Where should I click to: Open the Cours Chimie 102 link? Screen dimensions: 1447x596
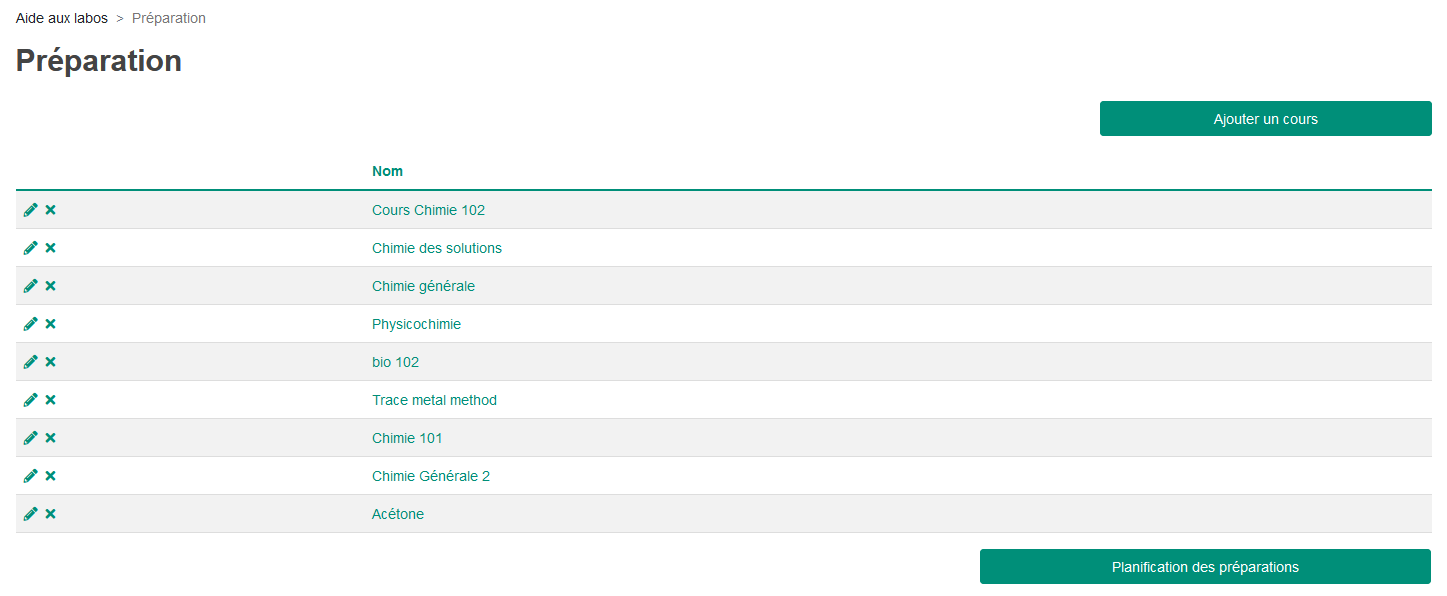coord(428,210)
